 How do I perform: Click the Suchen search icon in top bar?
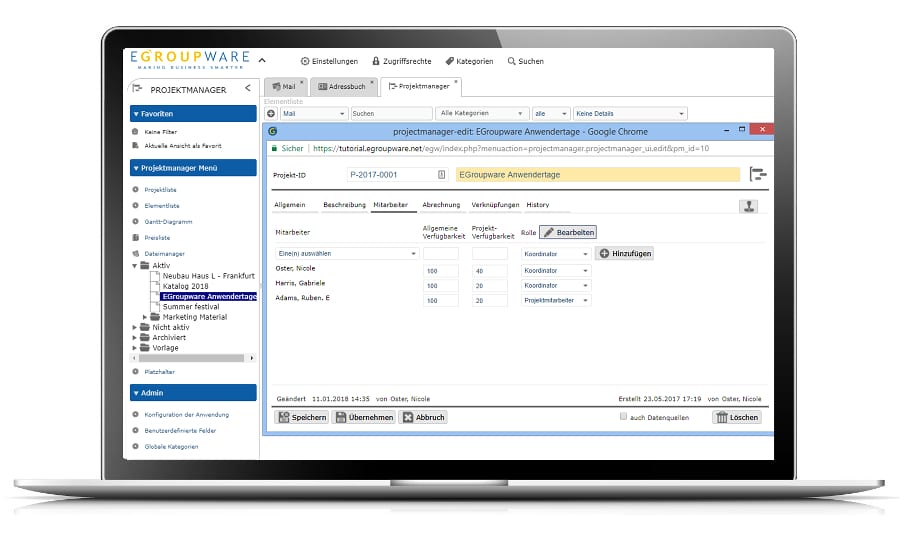[511, 61]
